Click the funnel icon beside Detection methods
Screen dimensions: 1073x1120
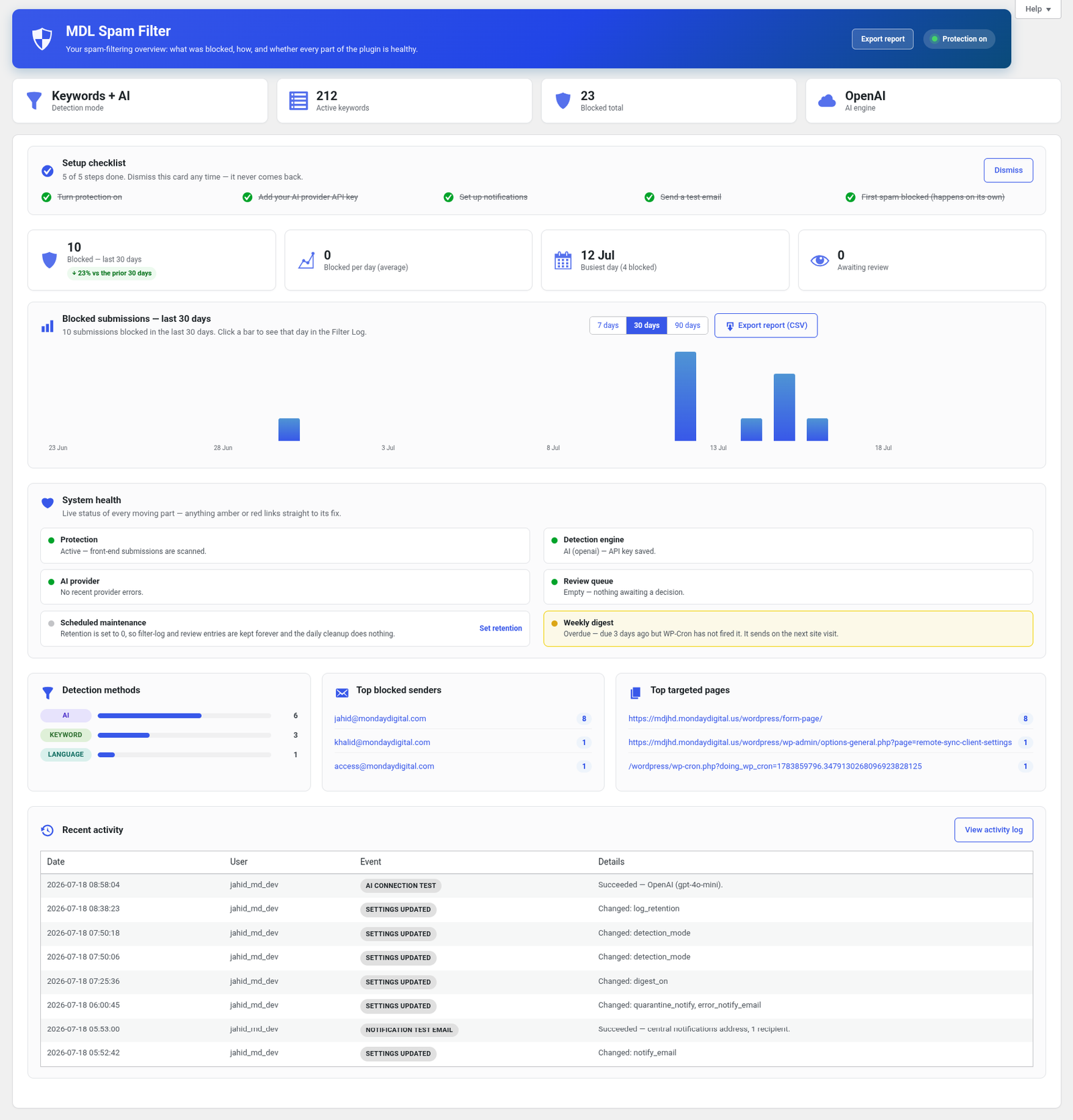[48, 693]
